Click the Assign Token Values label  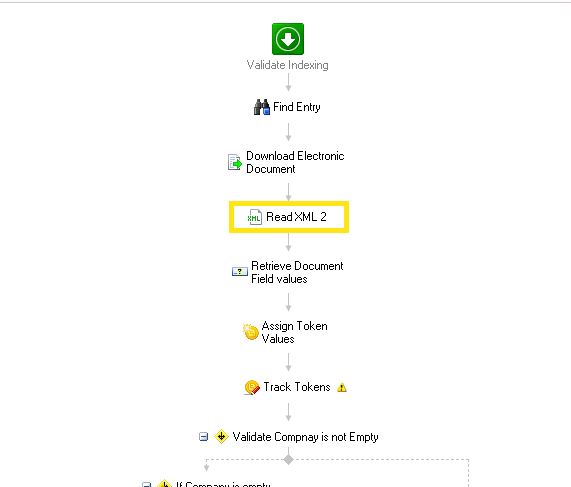tap(294, 332)
